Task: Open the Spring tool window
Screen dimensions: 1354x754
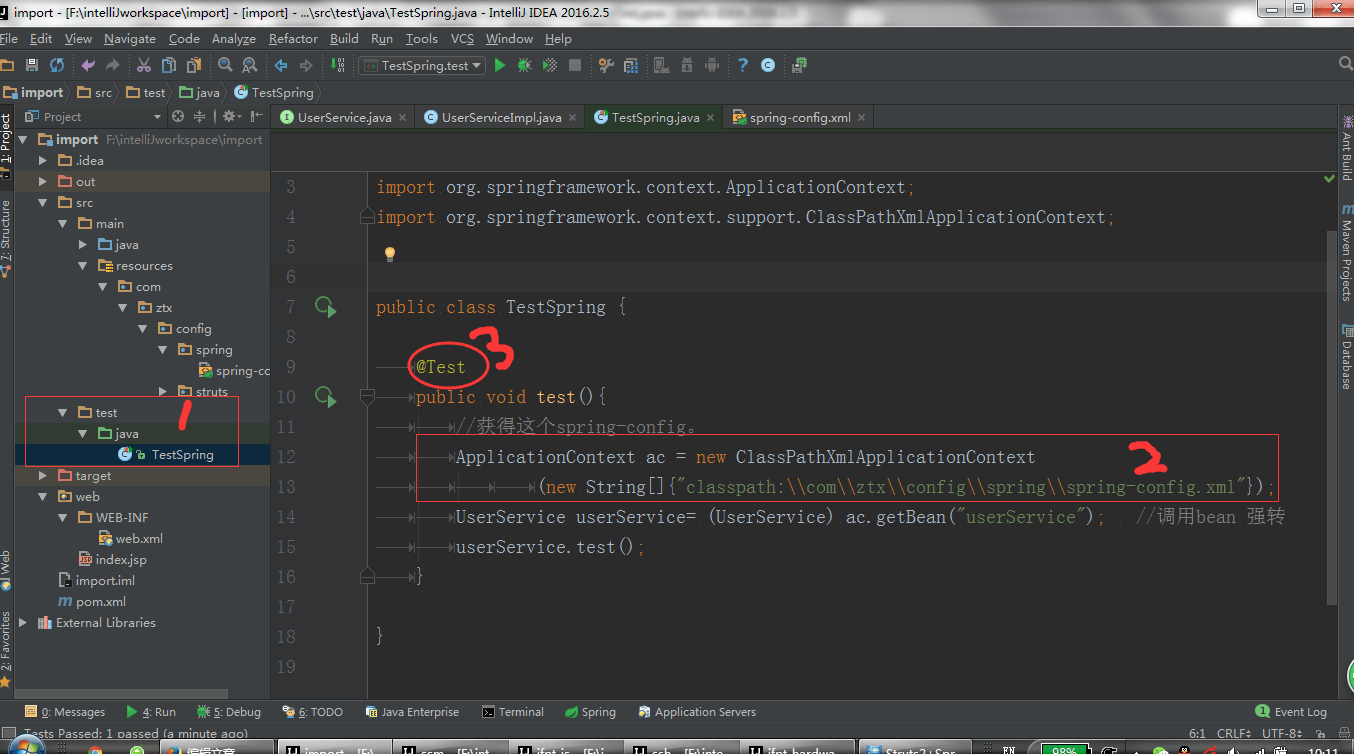Action: [x=591, y=712]
